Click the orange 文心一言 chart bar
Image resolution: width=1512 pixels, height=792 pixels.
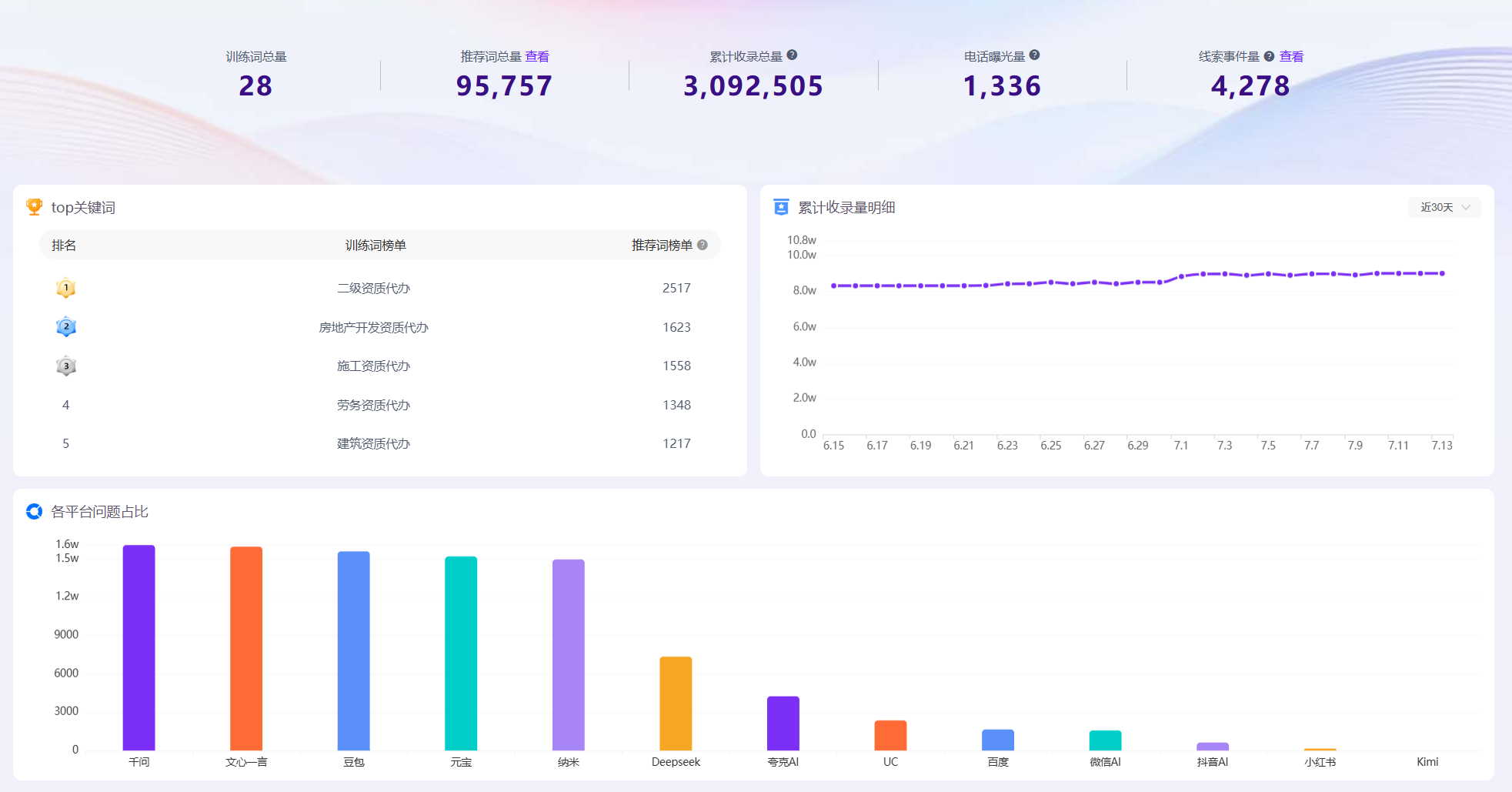click(x=246, y=648)
